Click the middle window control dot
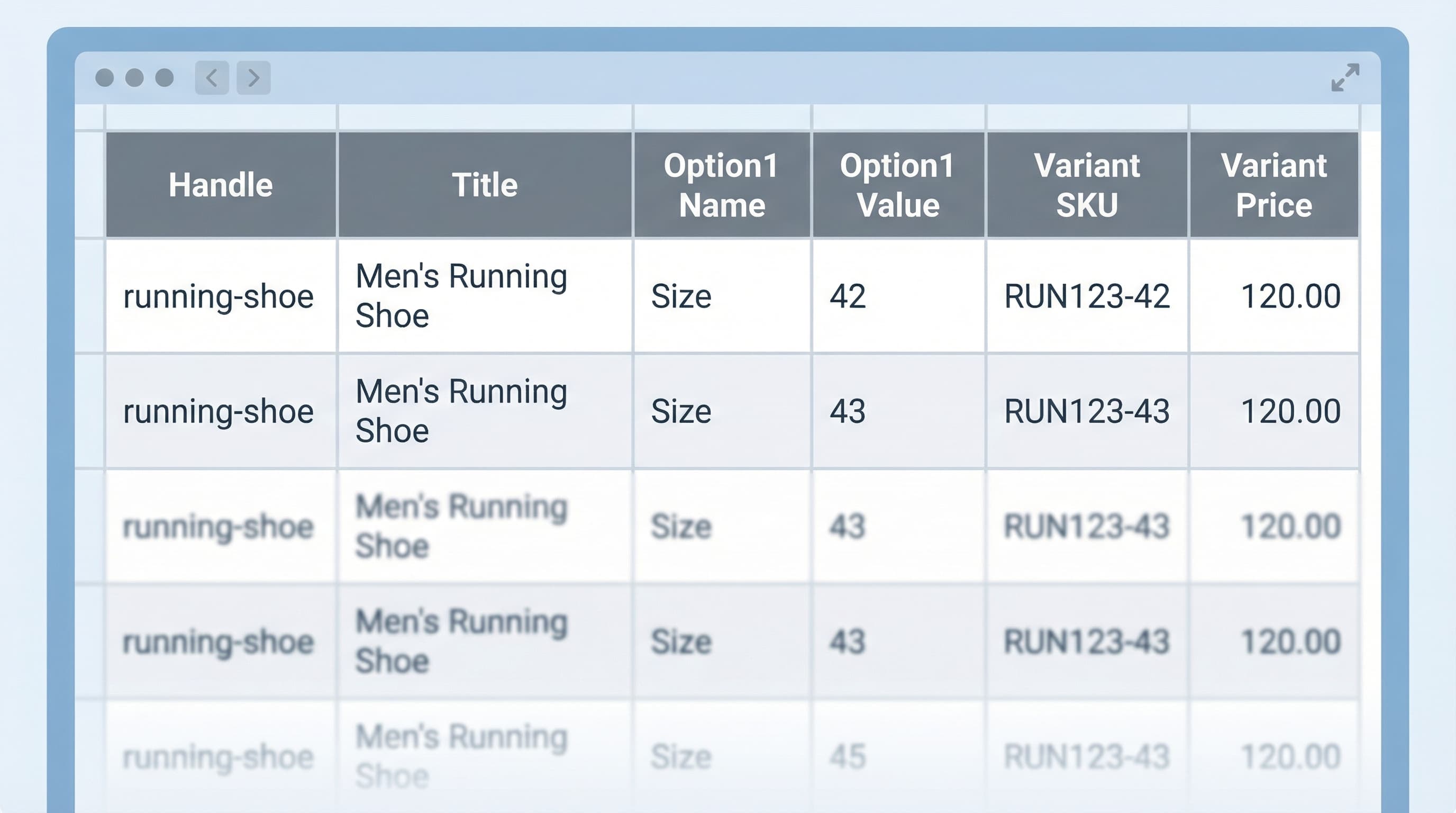The height and width of the screenshot is (813, 1456). pos(134,77)
